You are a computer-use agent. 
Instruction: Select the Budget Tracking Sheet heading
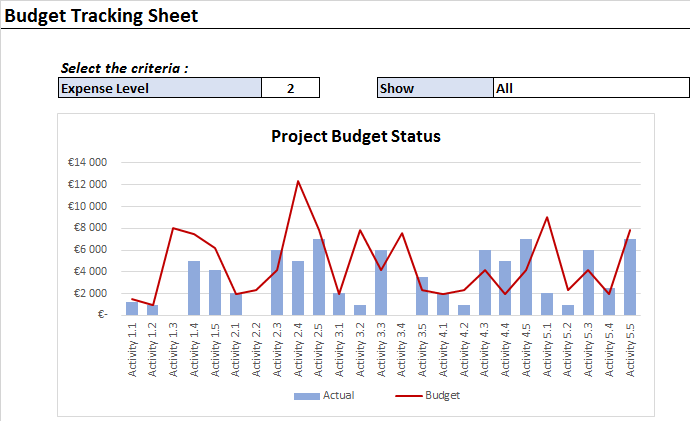(101, 16)
